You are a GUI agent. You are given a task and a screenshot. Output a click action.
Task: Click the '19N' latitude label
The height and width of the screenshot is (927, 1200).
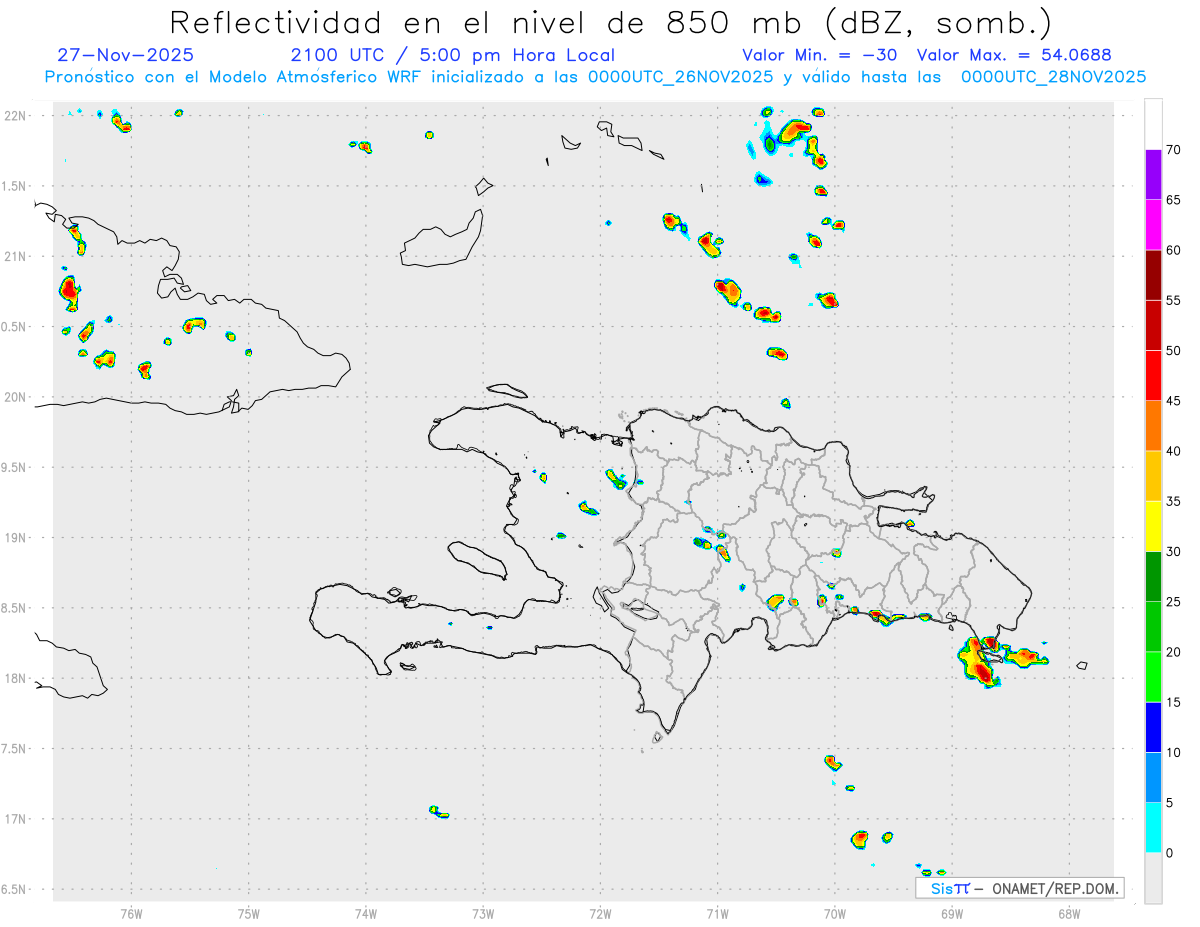coord(15,538)
